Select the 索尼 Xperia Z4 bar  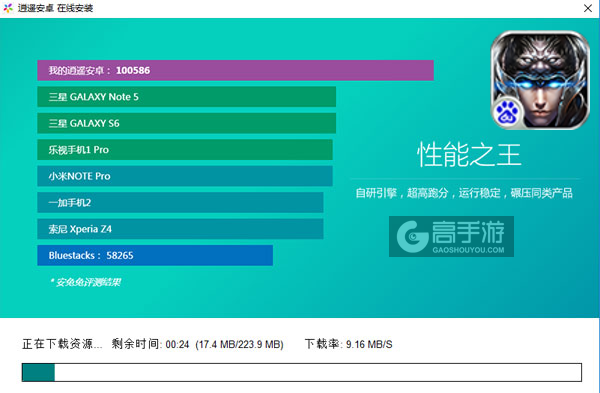click(x=180, y=229)
